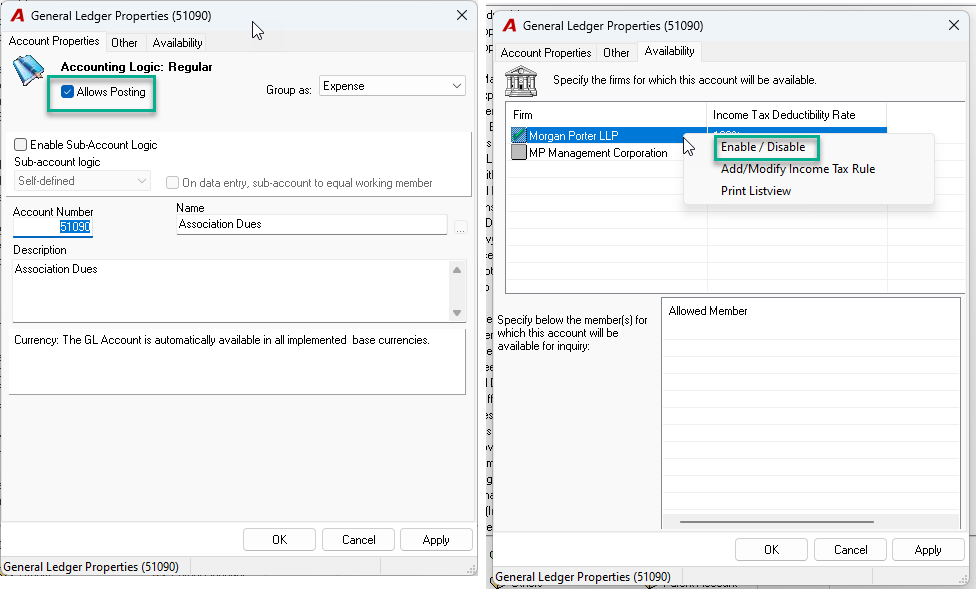The width and height of the screenshot is (976, 589).
Task: Click the app logo in the left dialog title bar
Action: [17, 16]
